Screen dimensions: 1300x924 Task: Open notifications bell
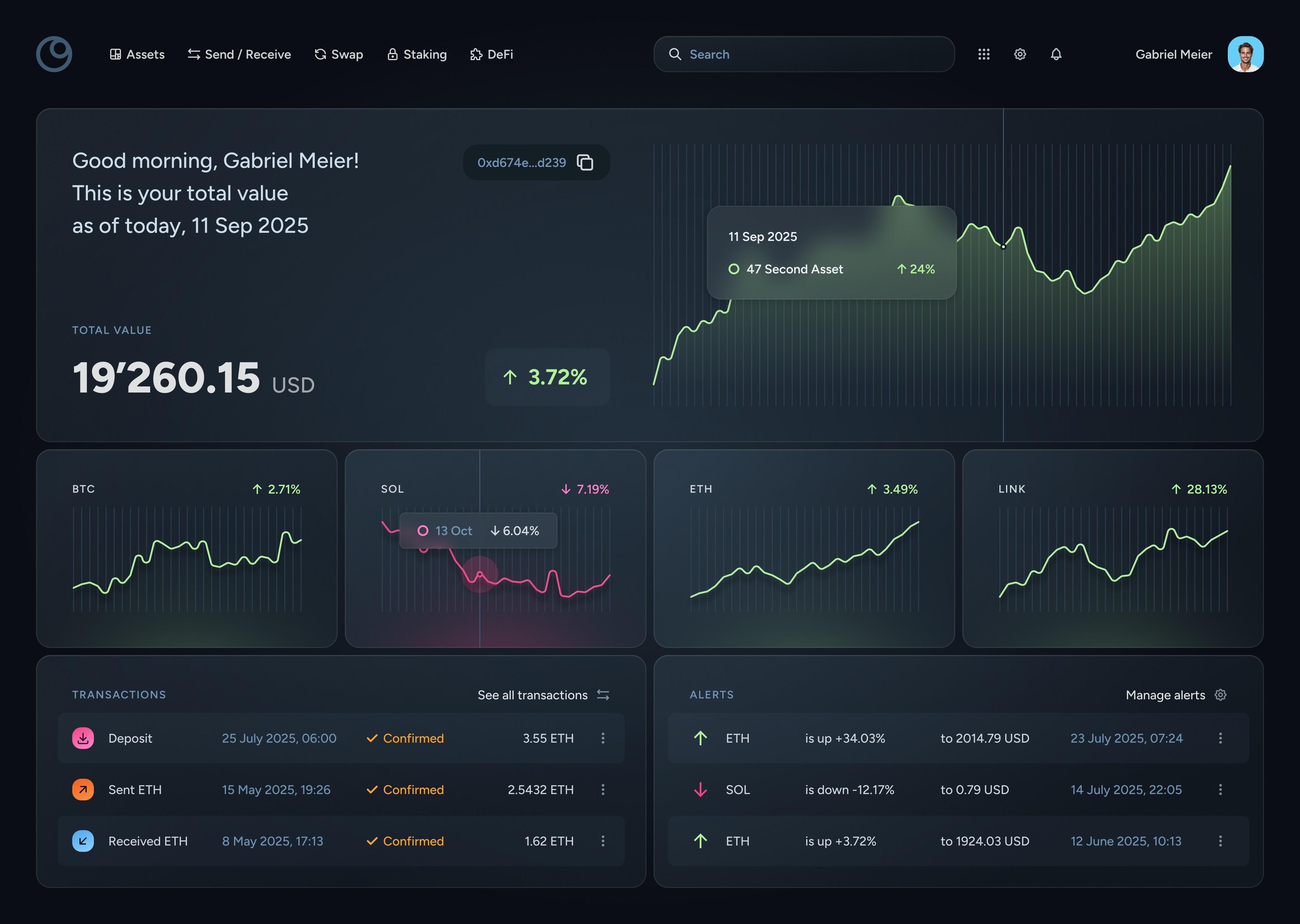(1056, 54)
